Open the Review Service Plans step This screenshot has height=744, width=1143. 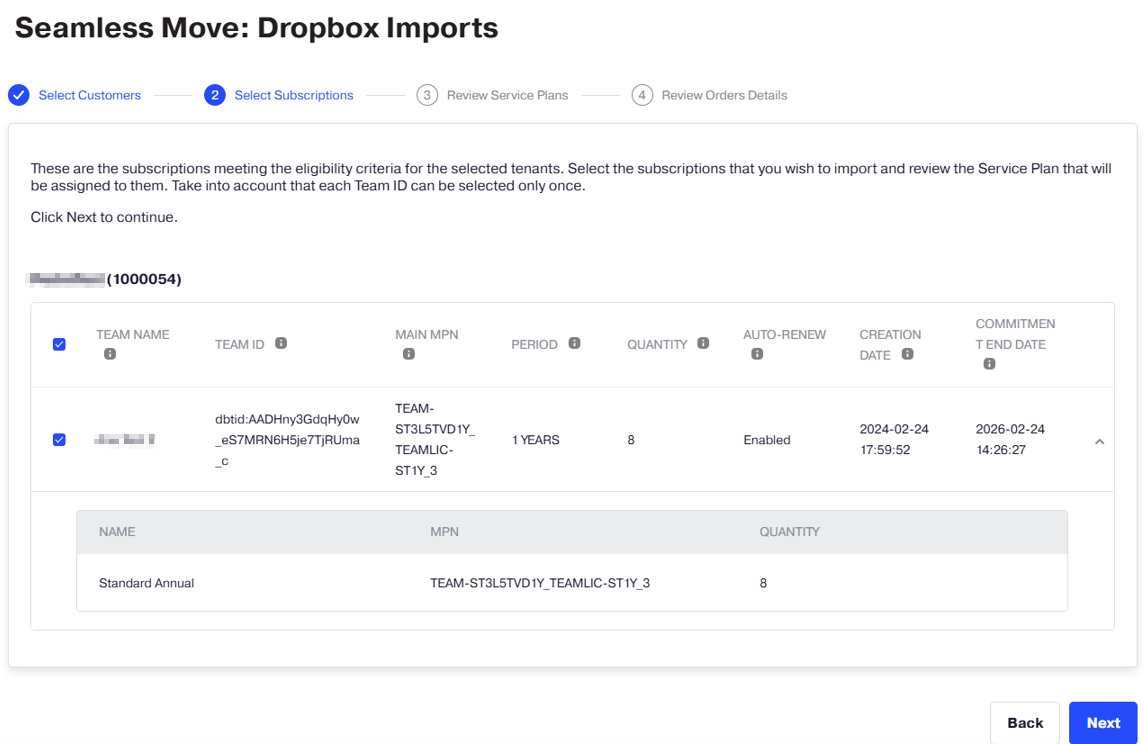(x=507, y=95)
